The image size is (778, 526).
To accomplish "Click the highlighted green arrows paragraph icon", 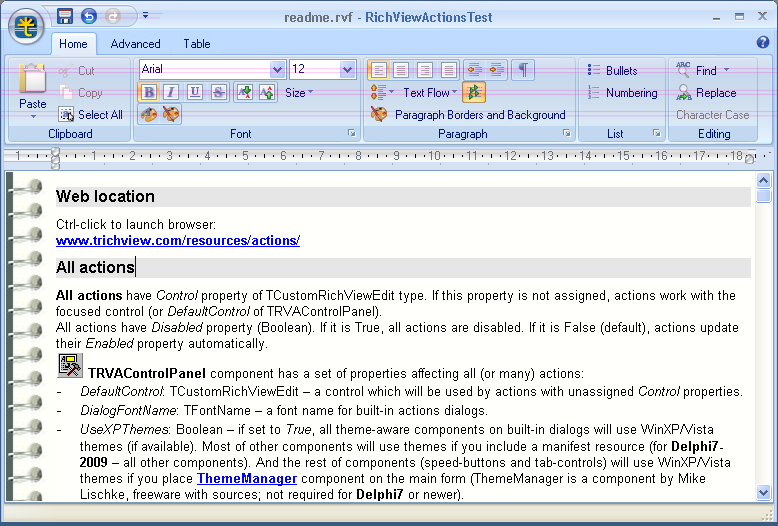I will point(474,92).
